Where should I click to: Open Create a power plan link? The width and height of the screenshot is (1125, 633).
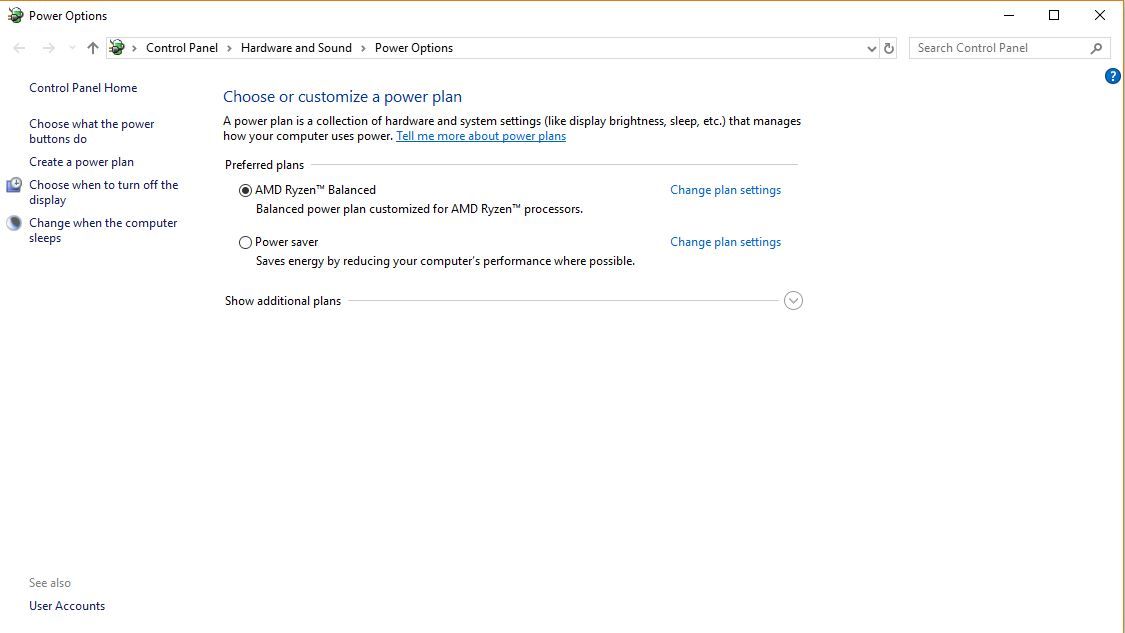pos(81,162)
